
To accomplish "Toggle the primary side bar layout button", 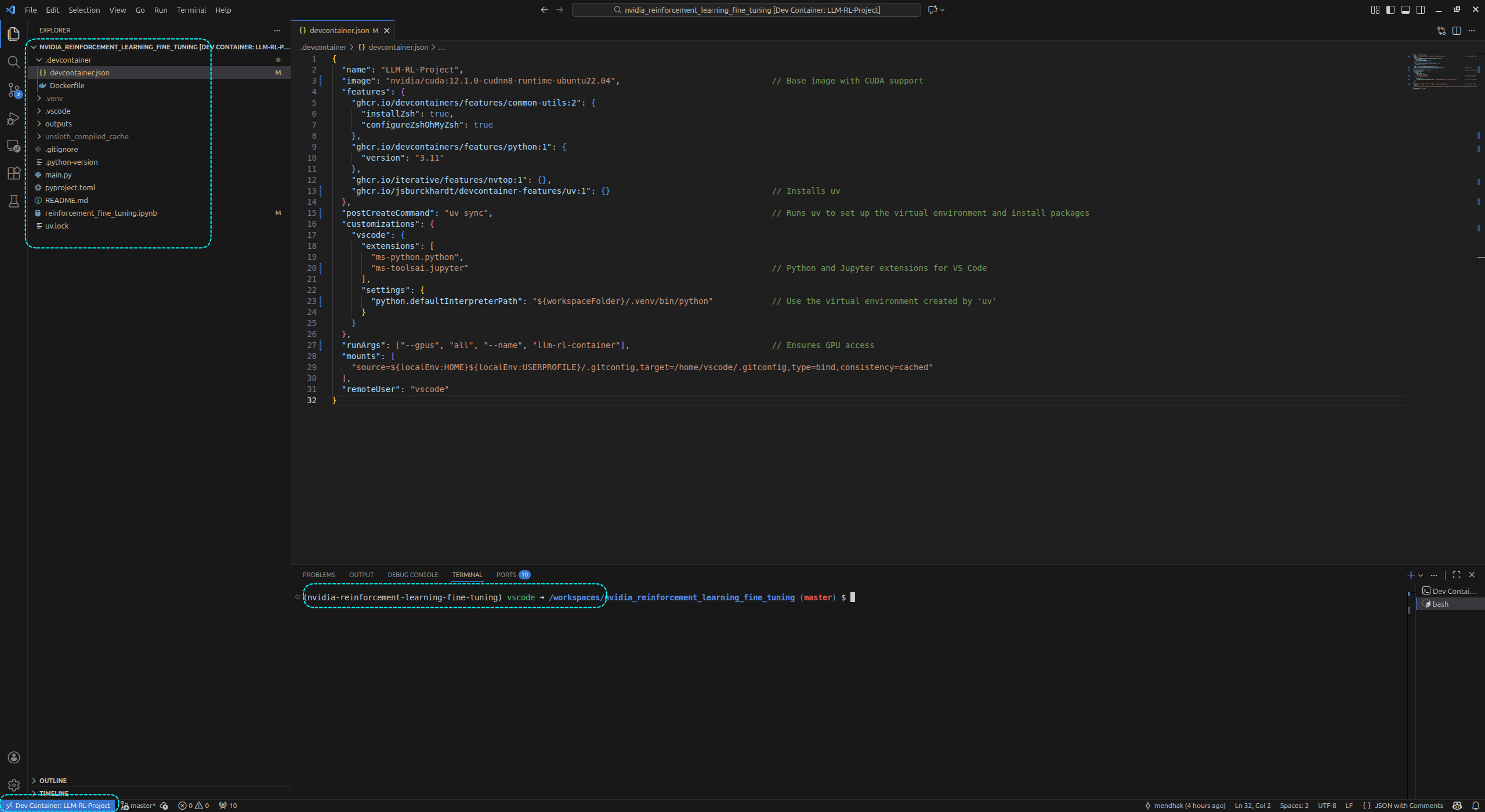I will coord(1390,10).
